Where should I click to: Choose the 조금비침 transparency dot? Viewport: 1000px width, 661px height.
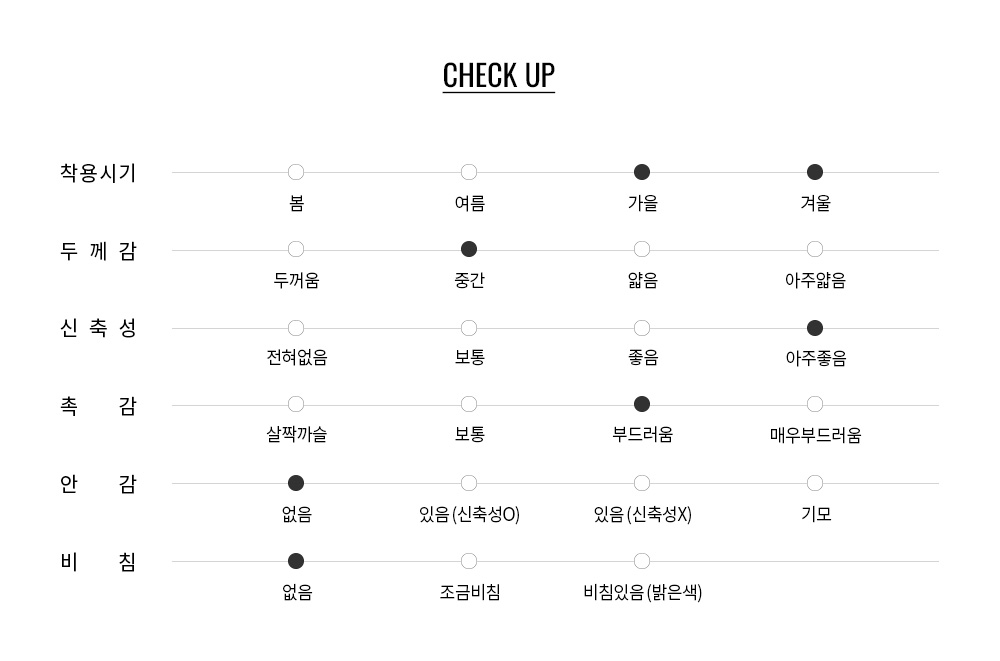[x=469, y=561]
